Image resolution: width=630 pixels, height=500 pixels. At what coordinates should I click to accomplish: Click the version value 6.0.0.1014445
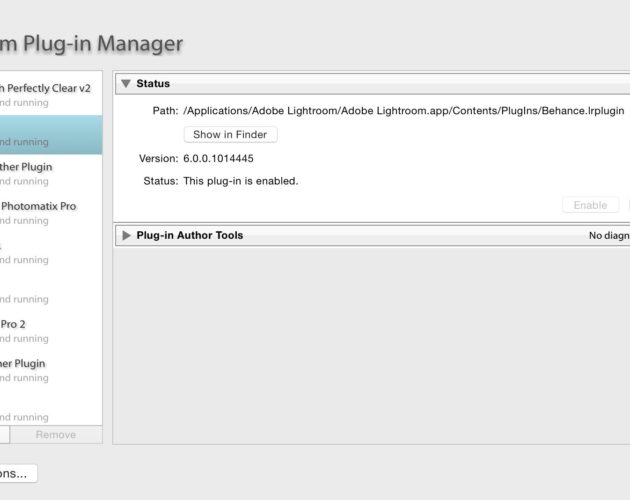[x=218, y=158]
